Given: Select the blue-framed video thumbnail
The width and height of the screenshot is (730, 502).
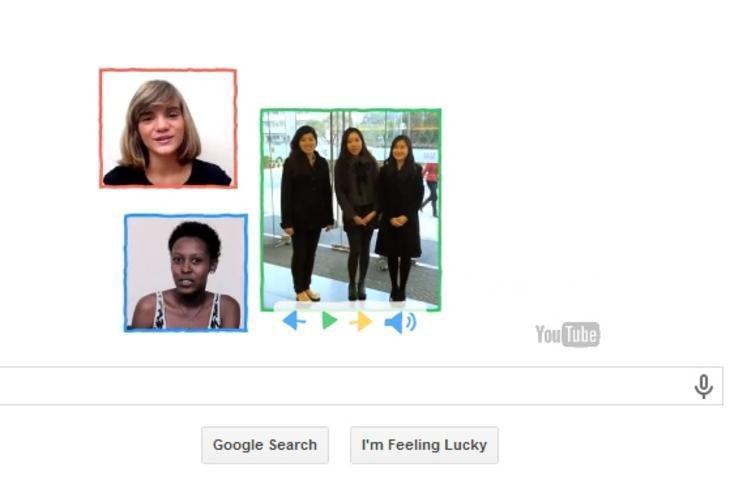Looking at the screenshot, I should point(186,273).
